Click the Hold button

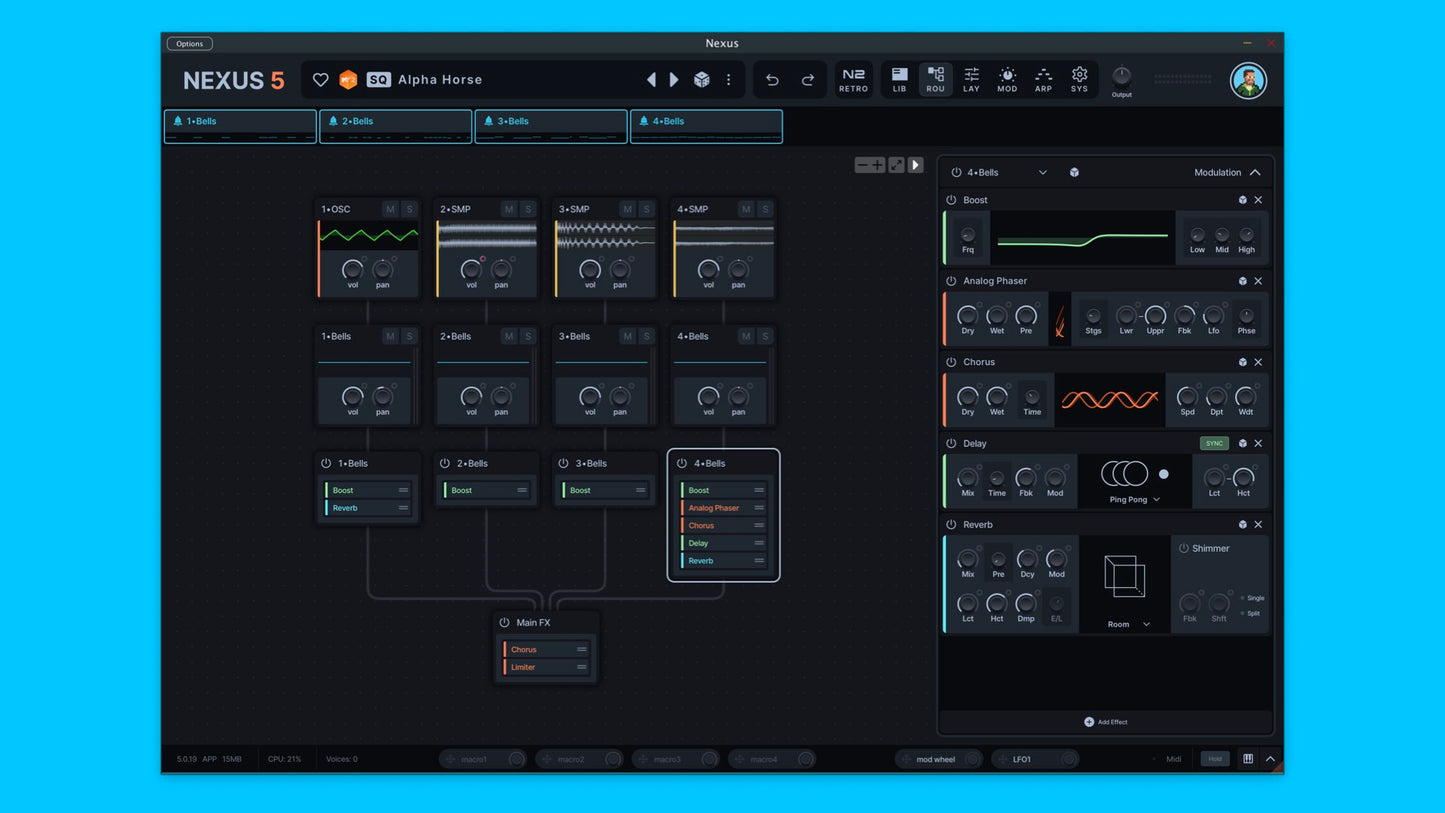point(1215,759)
